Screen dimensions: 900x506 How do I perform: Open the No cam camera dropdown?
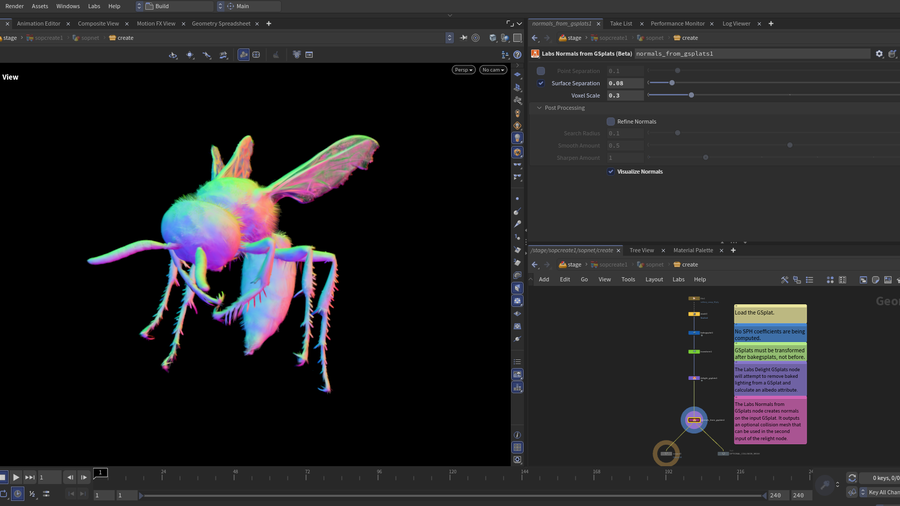pos(493,70)
